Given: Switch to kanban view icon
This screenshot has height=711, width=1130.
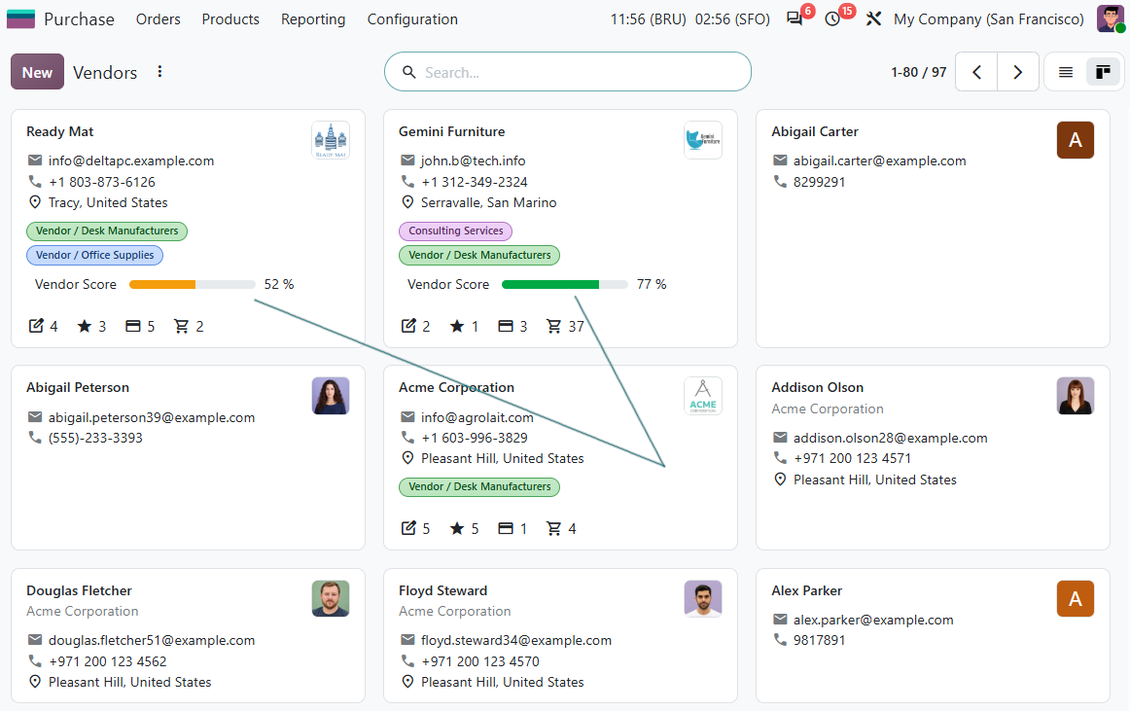Looking at the screenshot, I should point(1103,72).
